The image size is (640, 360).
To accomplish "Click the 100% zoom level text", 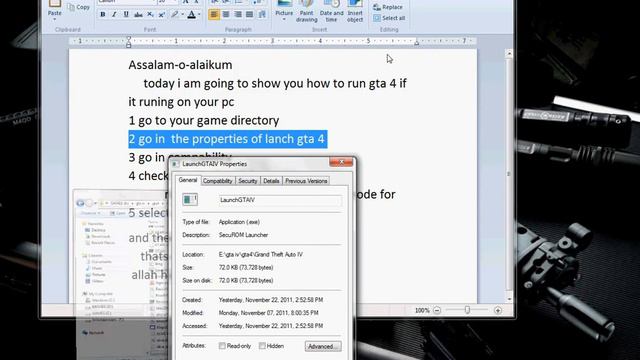I will coord(422,311).
